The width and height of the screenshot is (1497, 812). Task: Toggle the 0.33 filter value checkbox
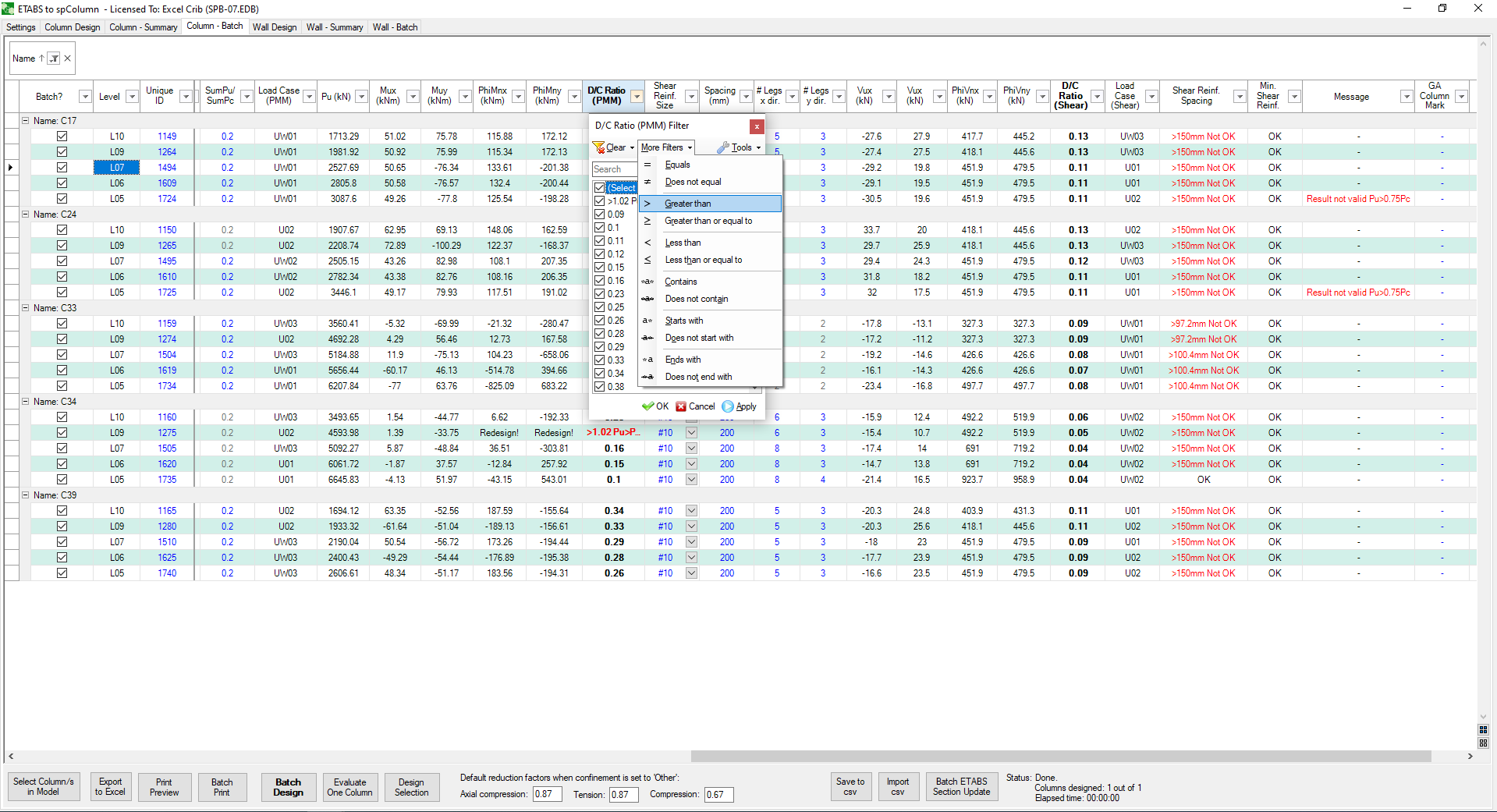point(600,360)
